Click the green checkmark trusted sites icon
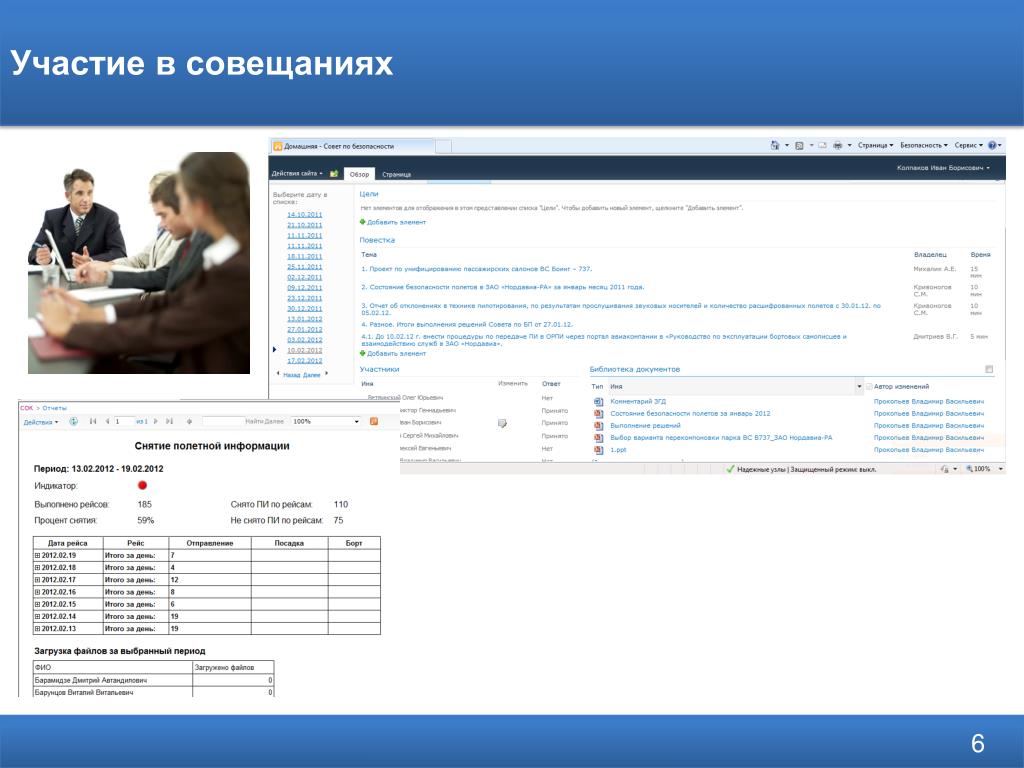The width and height of the screenshot is (1024, 768). tap(730, 469)
